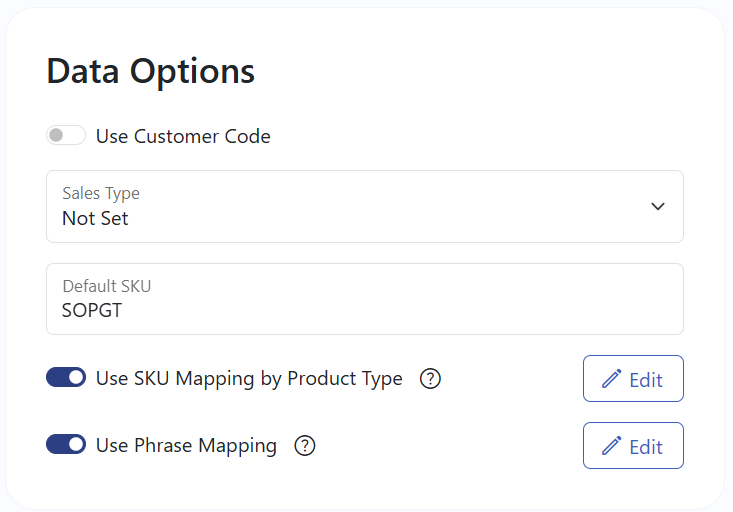The width and height of the screenshot is (733, 512).
Task: Click the Use Phrase Mapping label text
Action: pyautogui.click(x=186, y=446)
